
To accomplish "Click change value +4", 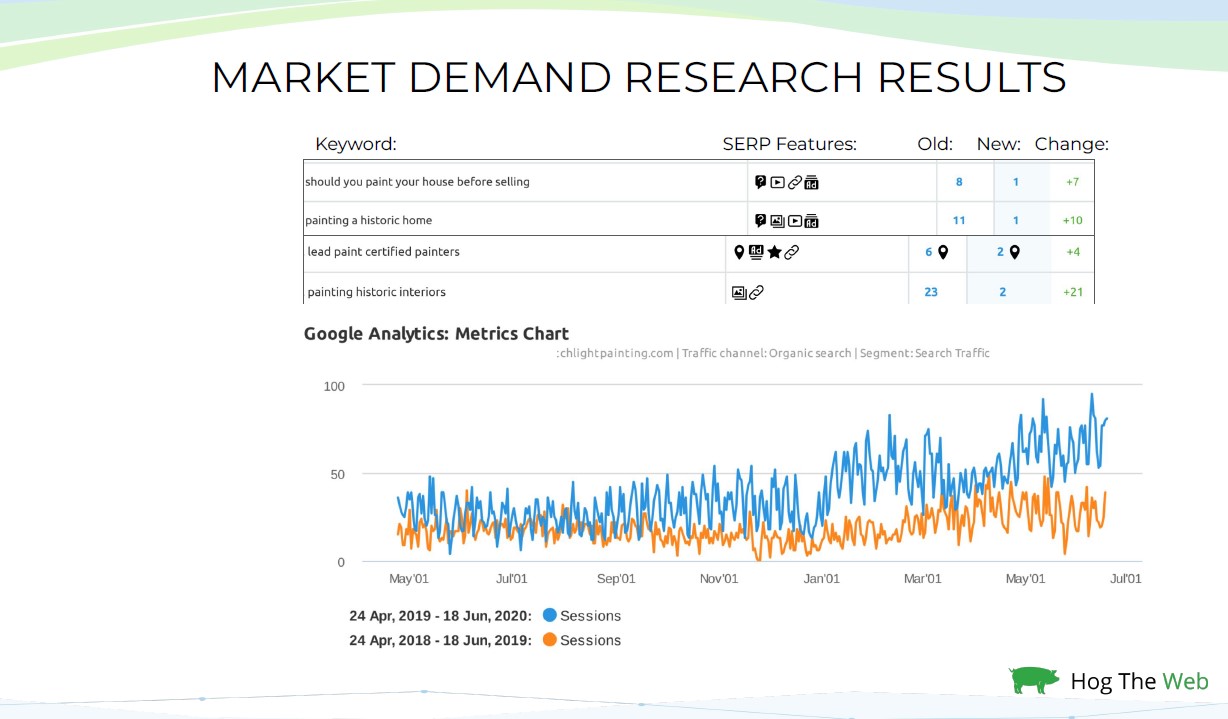I will point(1073,252).
